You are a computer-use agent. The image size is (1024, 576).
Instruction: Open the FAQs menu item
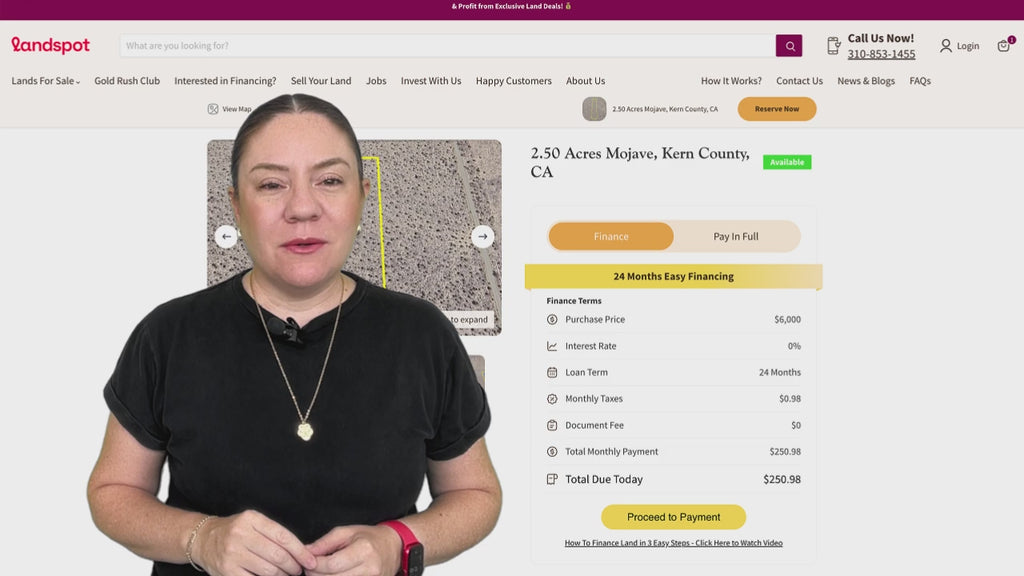tap(920, 81)
